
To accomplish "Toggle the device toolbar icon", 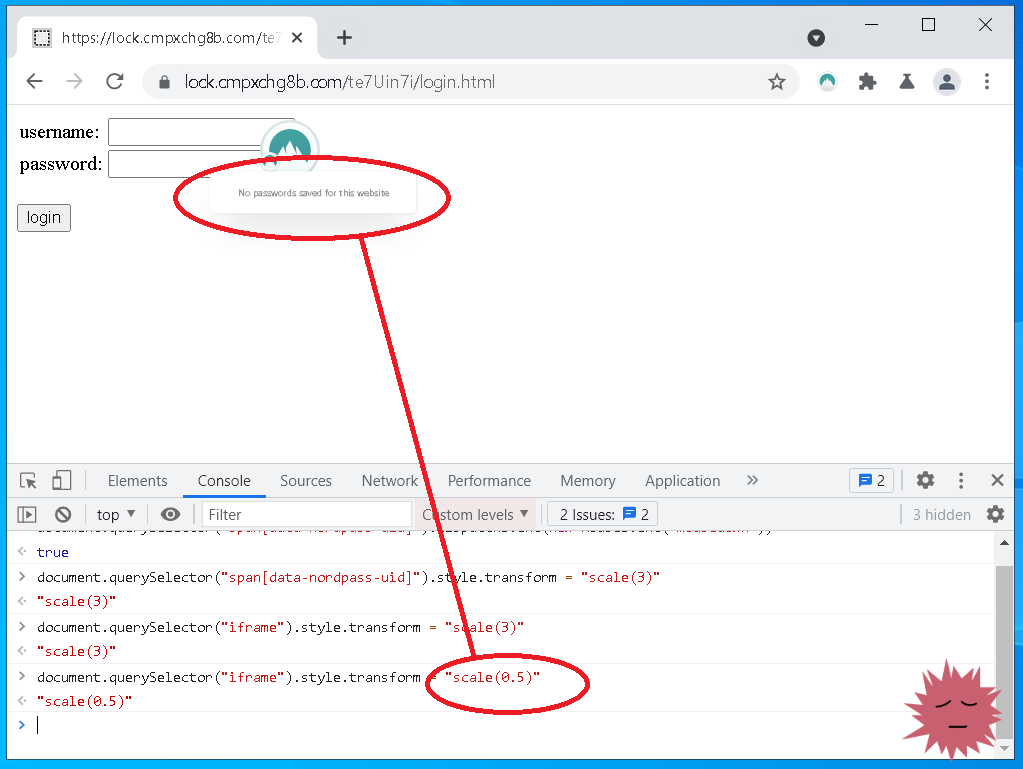I will click(61, 481).
